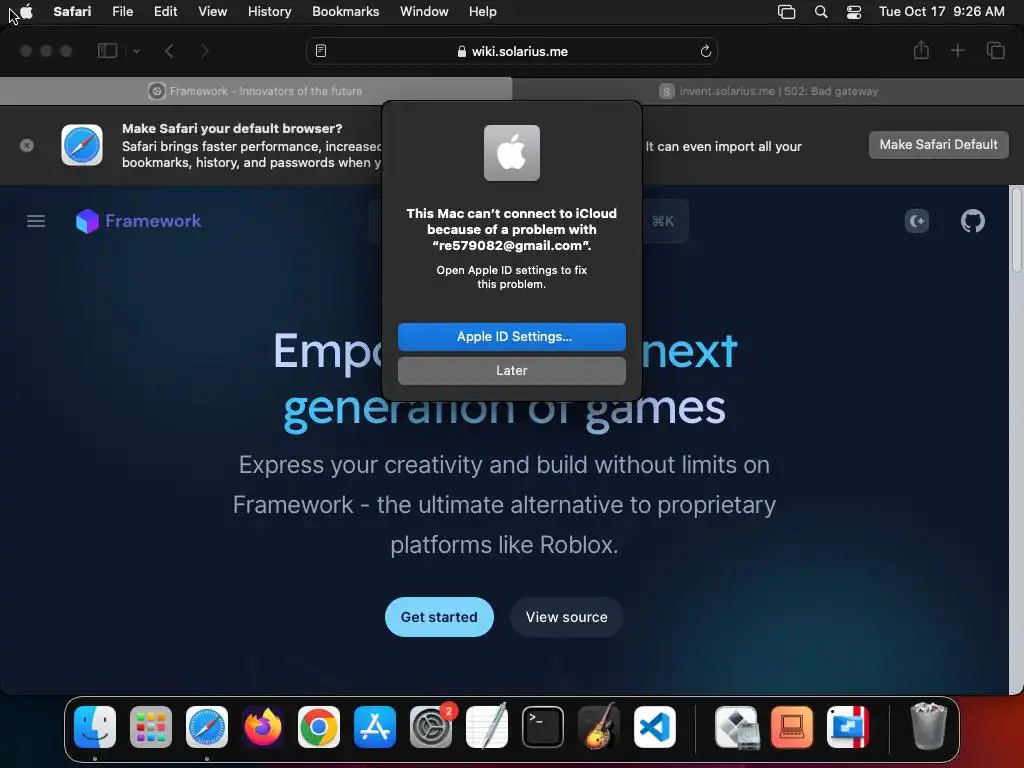1024x768 pixels.
Task: Open a new tab with plus
Action: click(957, 50)
